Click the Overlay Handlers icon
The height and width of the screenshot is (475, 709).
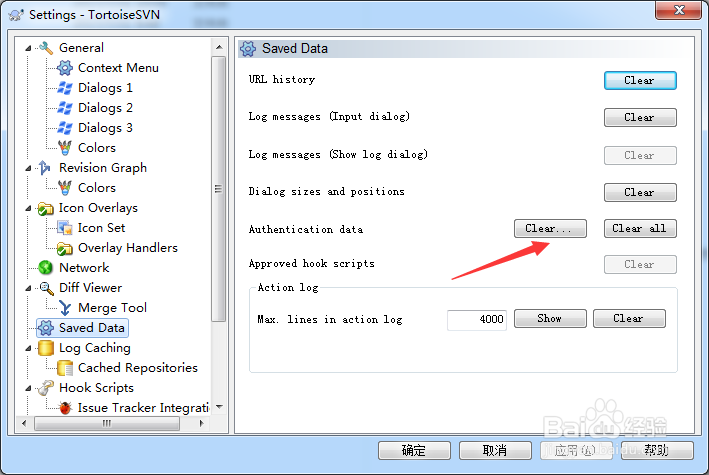point(65,248)
